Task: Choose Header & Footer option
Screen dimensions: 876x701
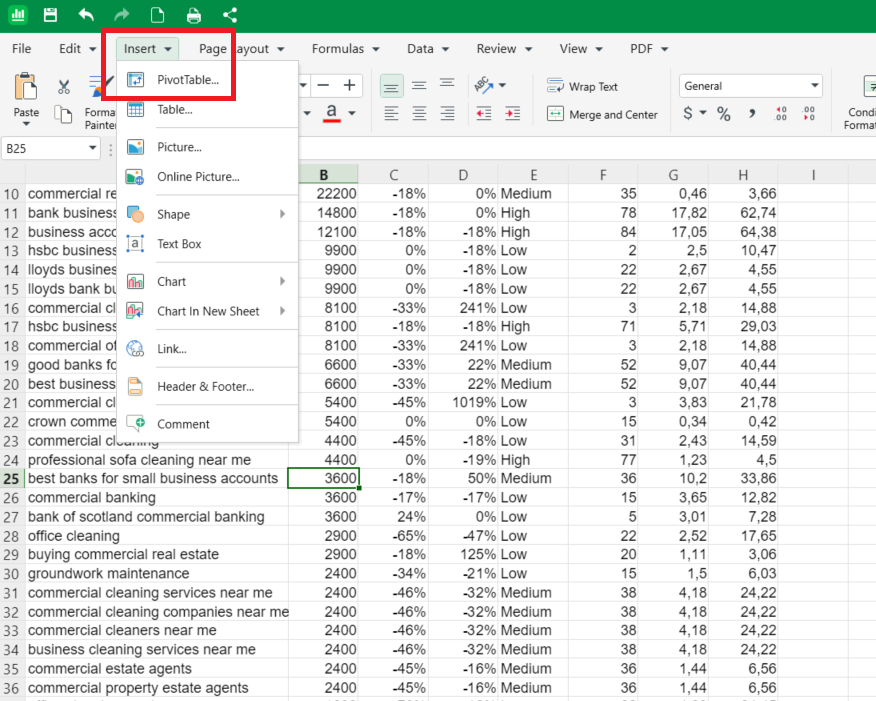Action: coord(205,386)
